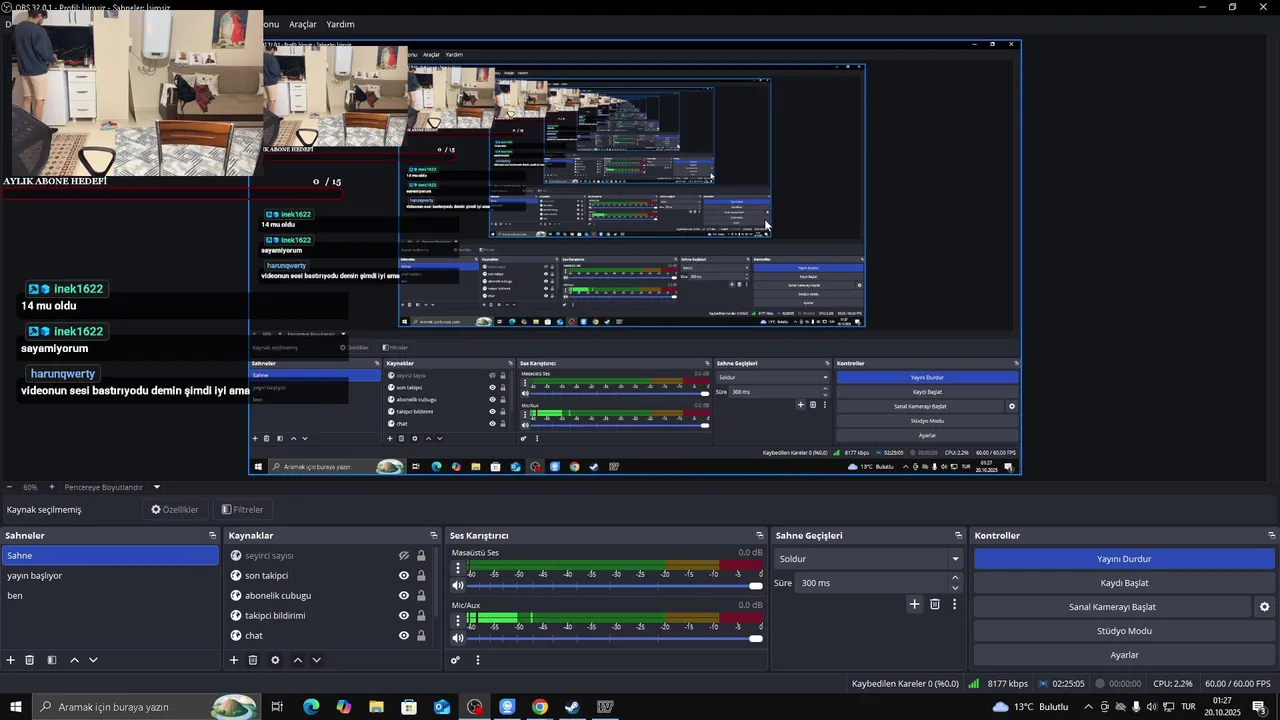Show the hidden seyirci sayısı source

[404, 556]
